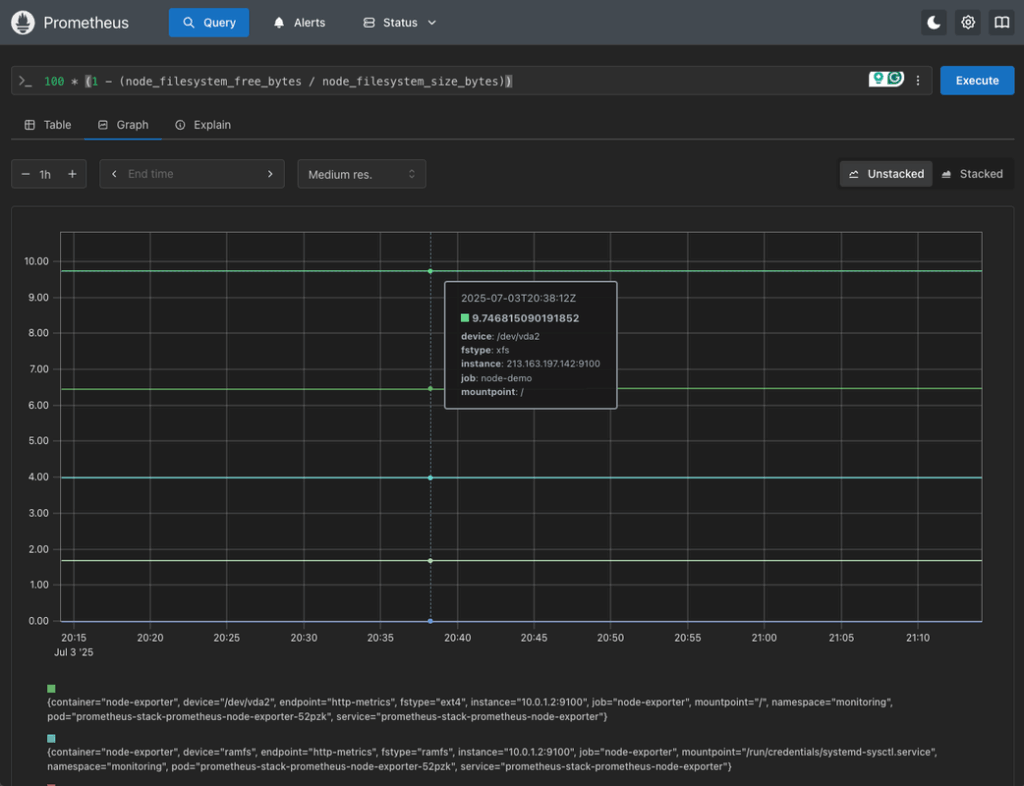Click the data point on the 1.7 line
This screenshot has height=786, width=1024.
pyautogui.click(x=430, y=561)
